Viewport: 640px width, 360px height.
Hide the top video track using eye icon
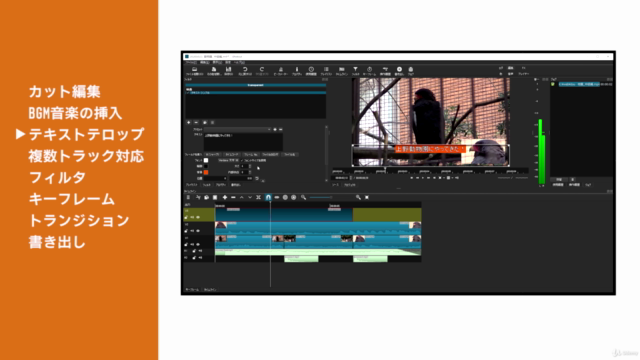(x=198, y=218)
